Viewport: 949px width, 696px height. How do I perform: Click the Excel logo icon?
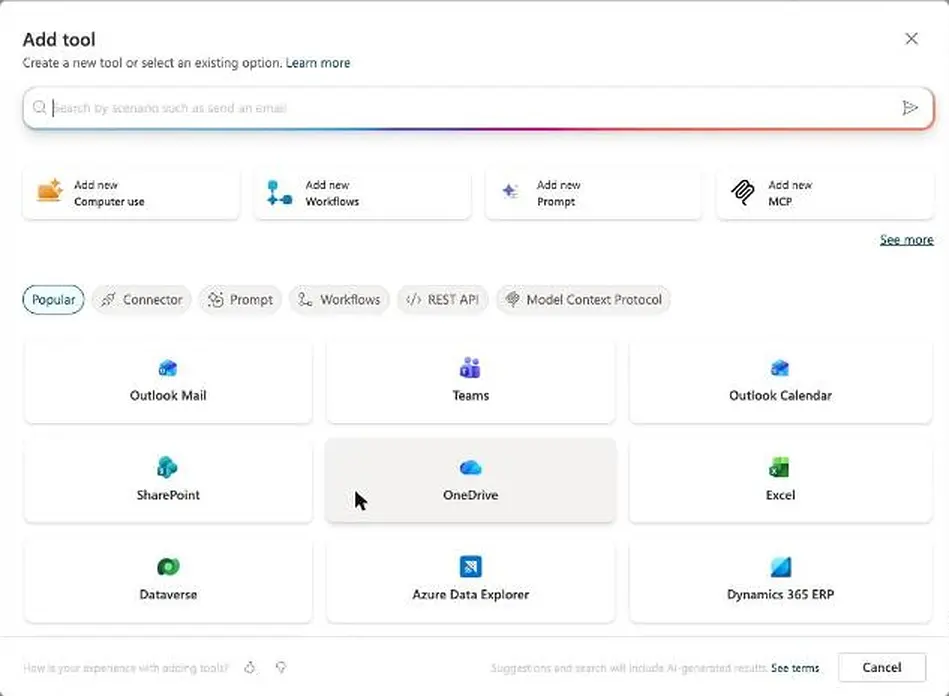click(780, 467)
